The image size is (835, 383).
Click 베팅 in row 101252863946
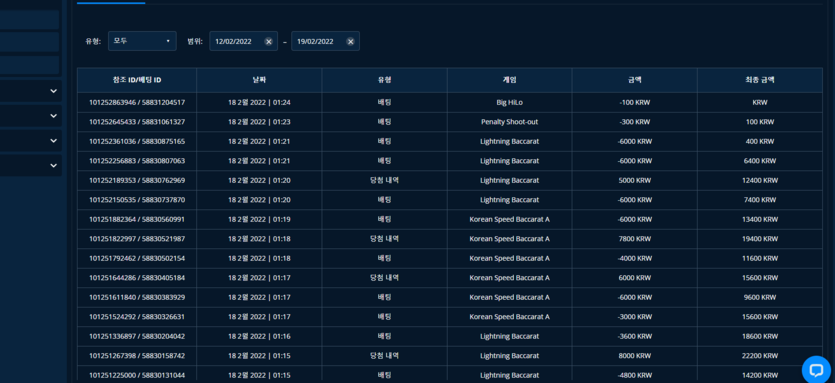click(x=384, y=102)
